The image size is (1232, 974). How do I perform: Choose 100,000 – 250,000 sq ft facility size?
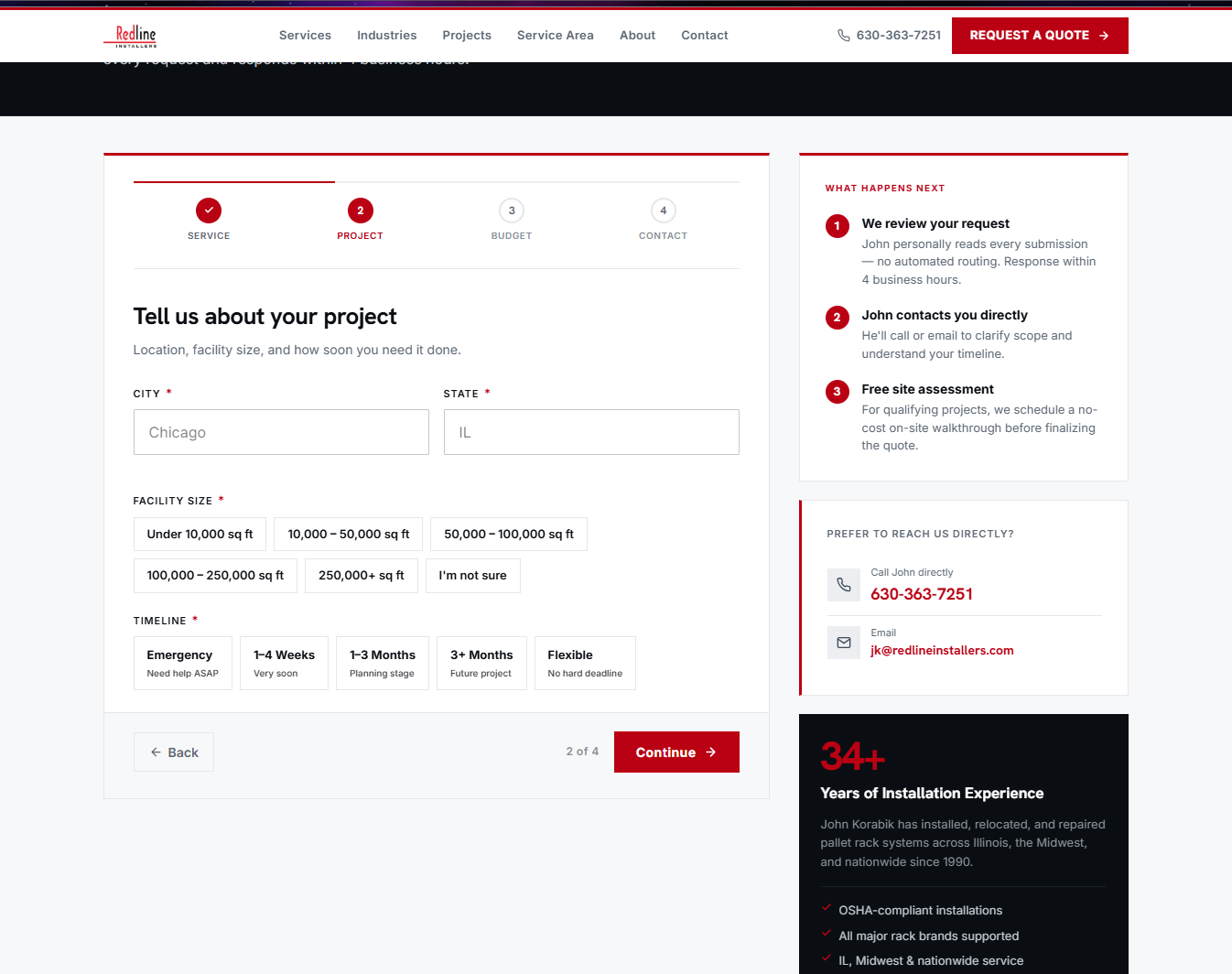215,576
